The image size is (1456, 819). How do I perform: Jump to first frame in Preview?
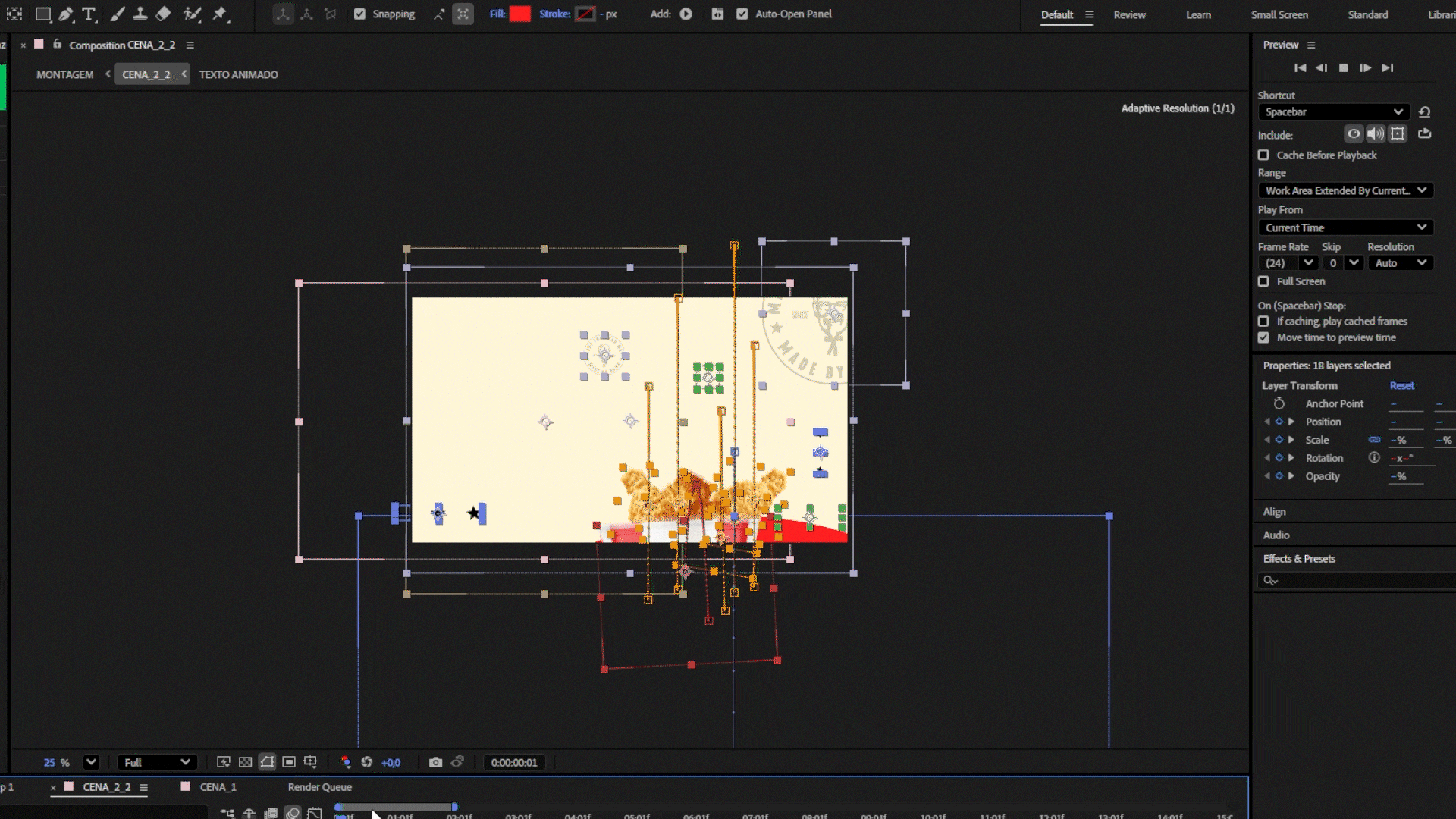[x=1300, y=67]
